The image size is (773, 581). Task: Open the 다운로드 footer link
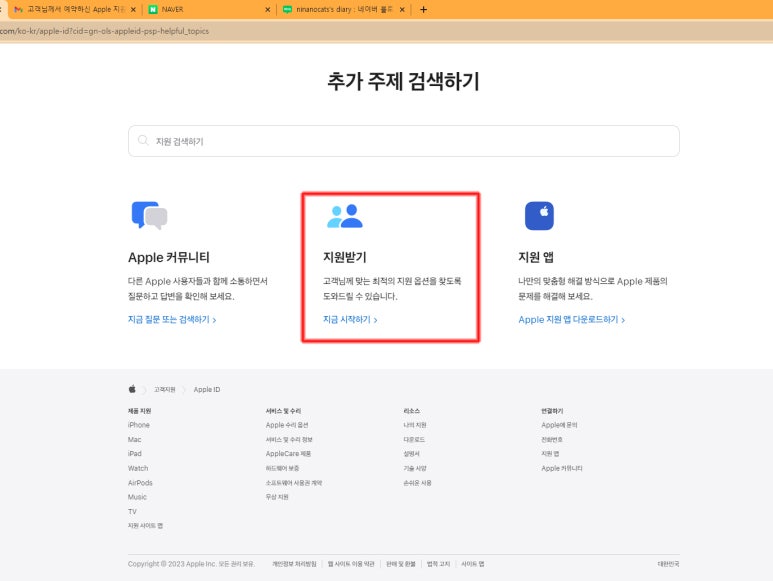click(414, 439)
